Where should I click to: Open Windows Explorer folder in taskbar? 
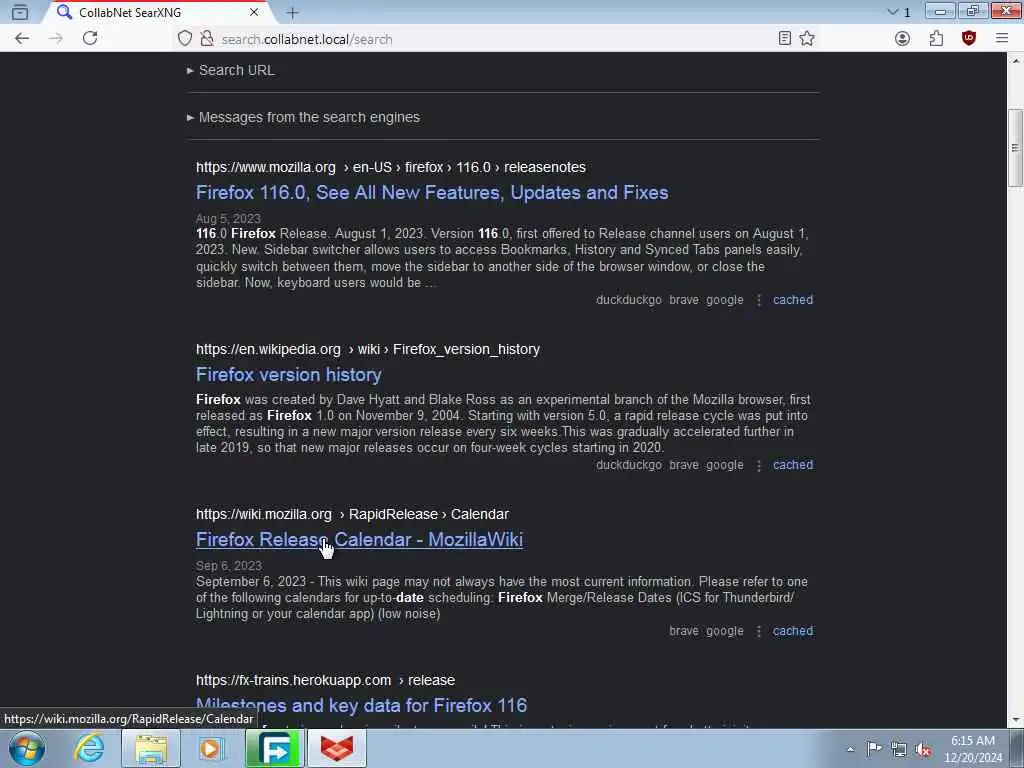point(150,748)
